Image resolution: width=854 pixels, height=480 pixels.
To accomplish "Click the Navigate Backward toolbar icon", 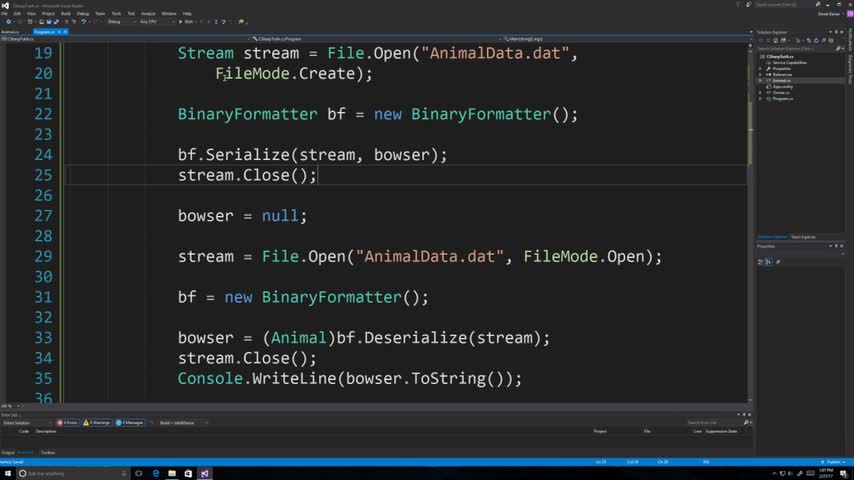I will coord(8,22).
